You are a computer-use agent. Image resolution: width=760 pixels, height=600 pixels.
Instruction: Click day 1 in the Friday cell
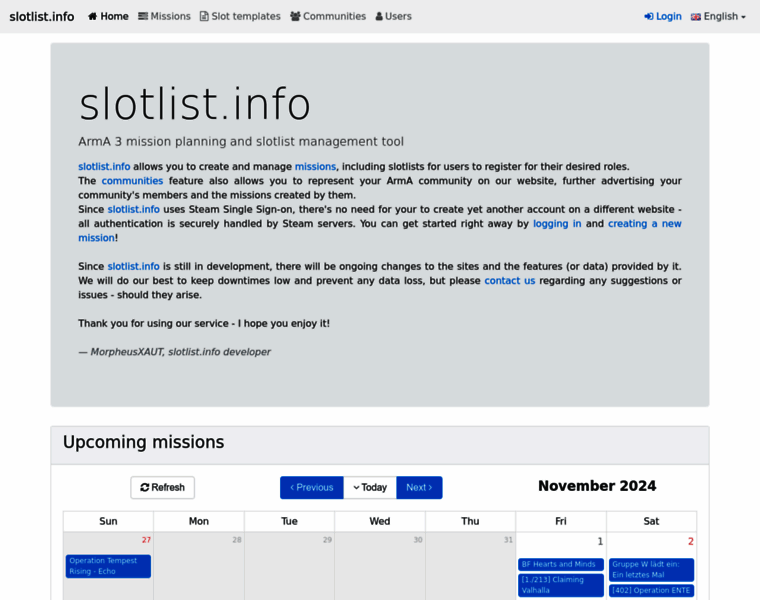click(x=600, y=541)
